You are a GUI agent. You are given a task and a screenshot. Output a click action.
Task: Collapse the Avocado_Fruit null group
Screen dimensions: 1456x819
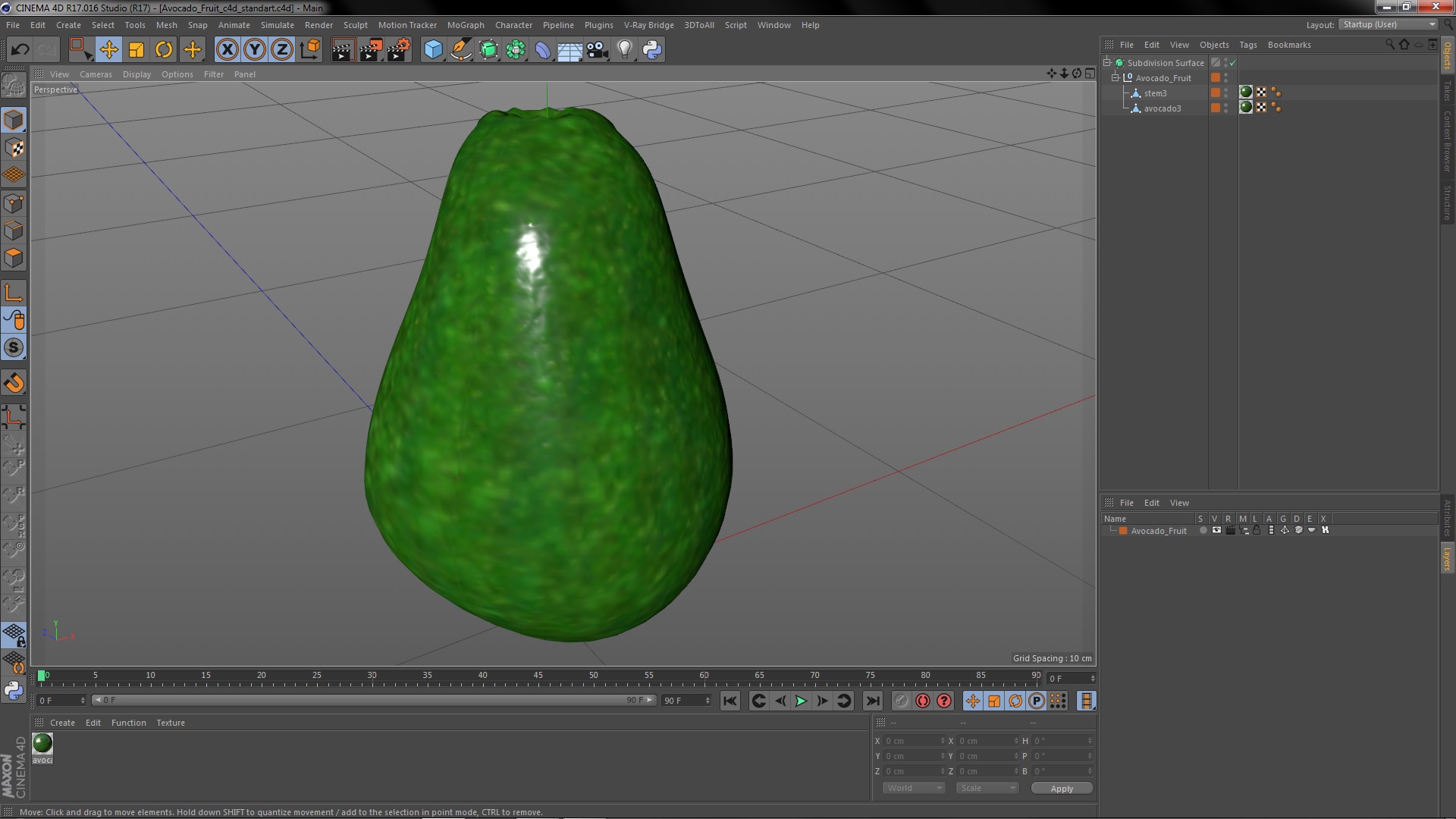click(1116, 77)
